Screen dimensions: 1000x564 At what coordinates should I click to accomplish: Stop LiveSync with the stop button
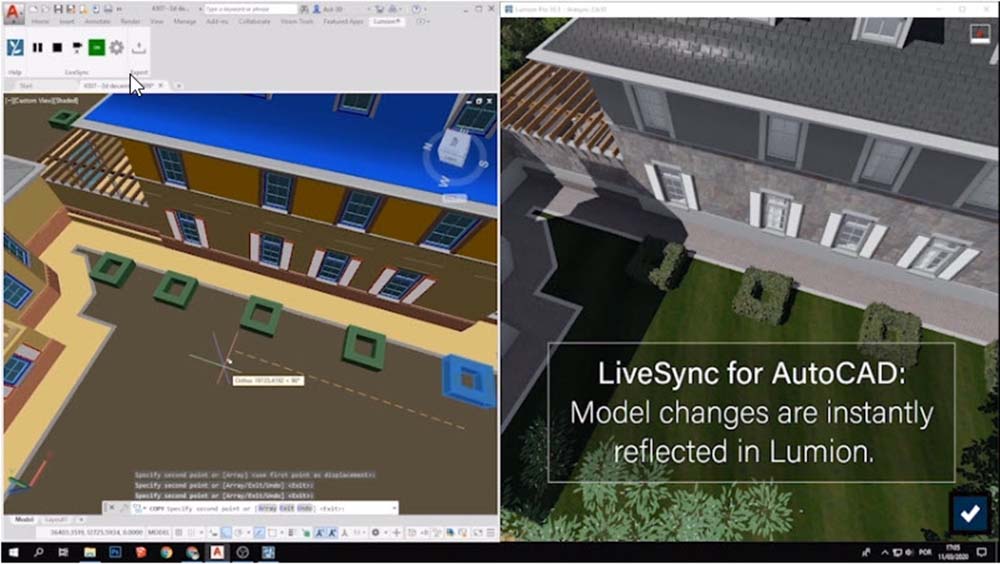57,47
